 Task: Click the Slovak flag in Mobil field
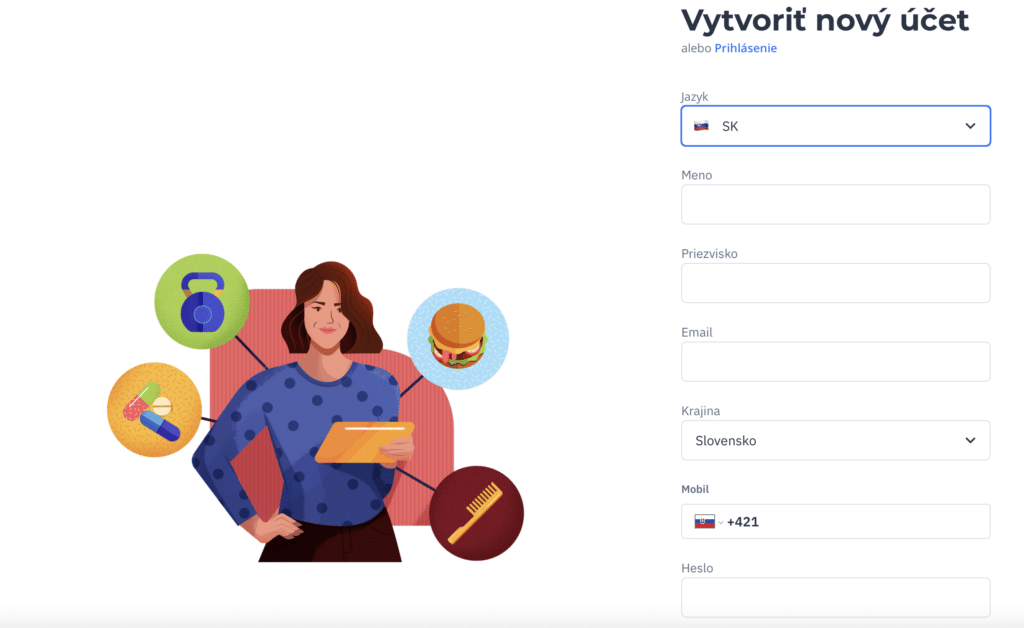coord(705,522)
